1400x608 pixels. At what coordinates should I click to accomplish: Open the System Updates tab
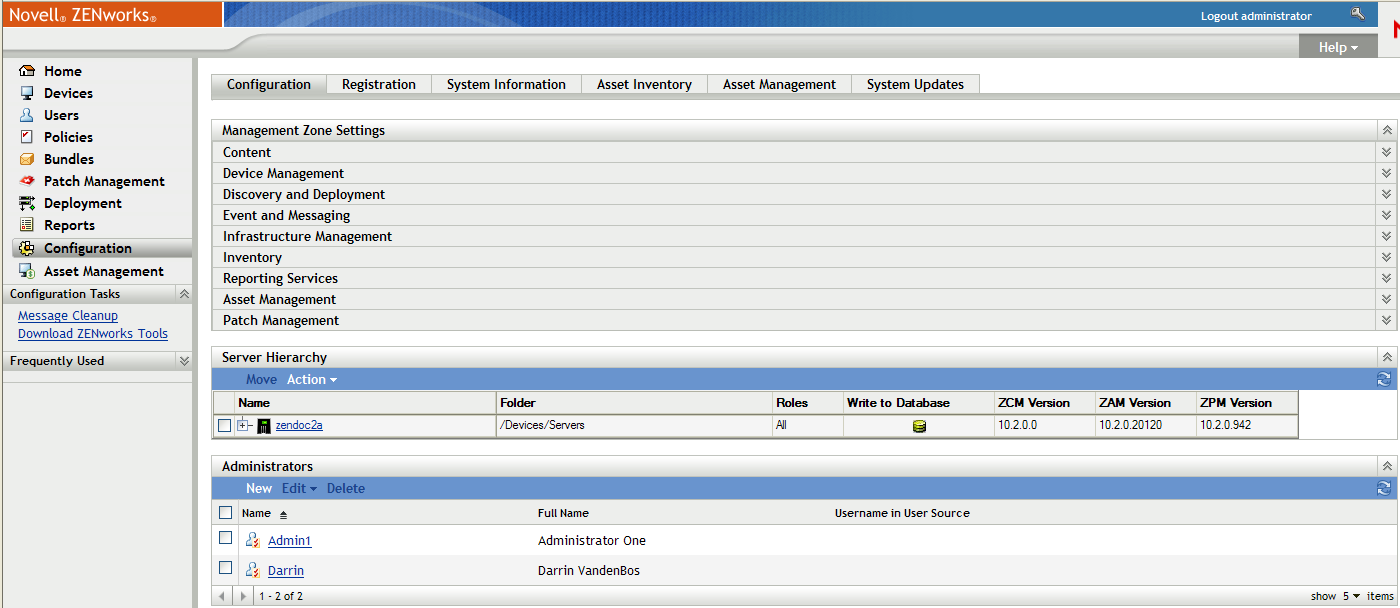915,84
